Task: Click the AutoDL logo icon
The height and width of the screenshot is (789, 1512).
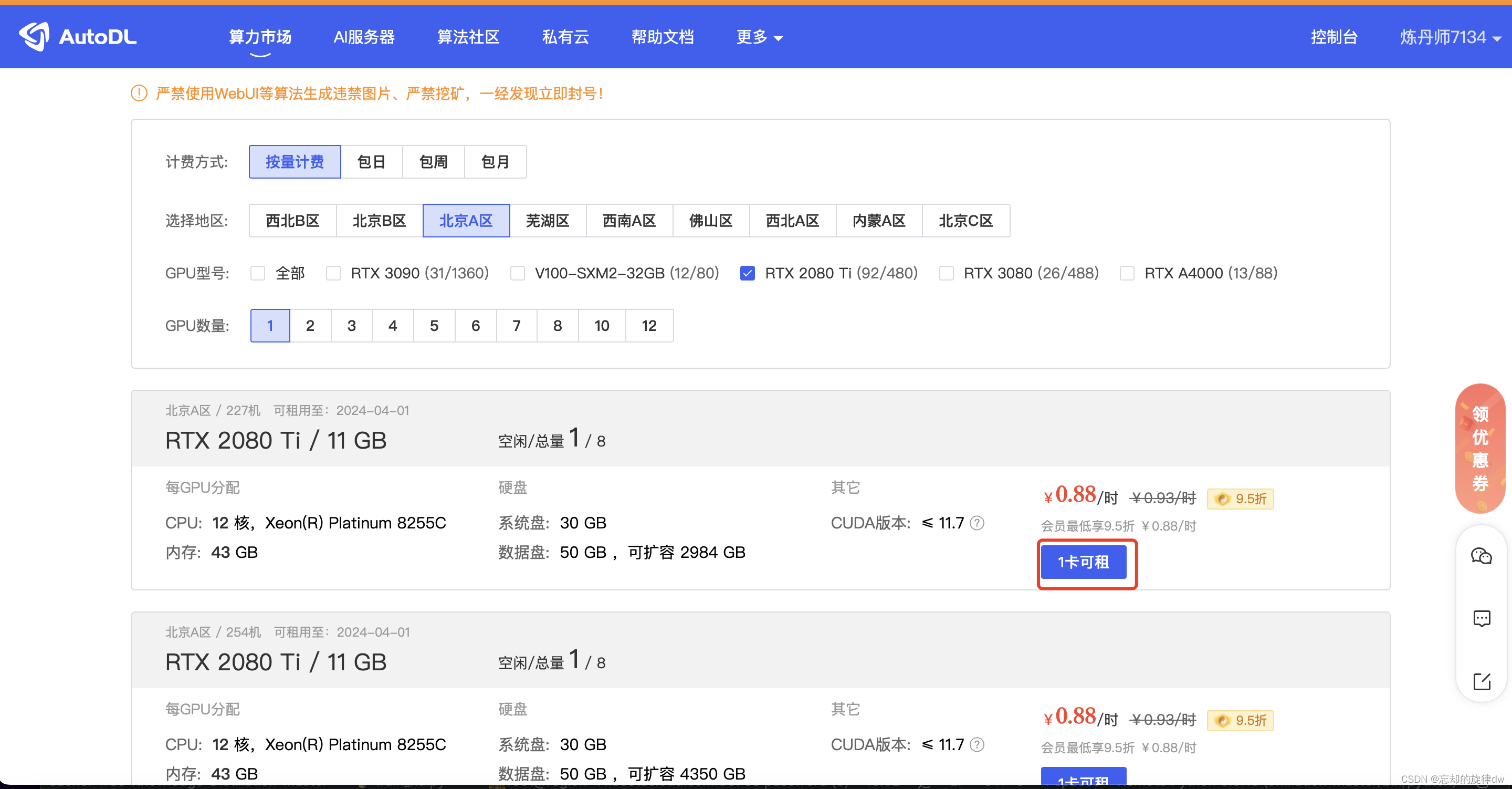Action: (34, 36)
